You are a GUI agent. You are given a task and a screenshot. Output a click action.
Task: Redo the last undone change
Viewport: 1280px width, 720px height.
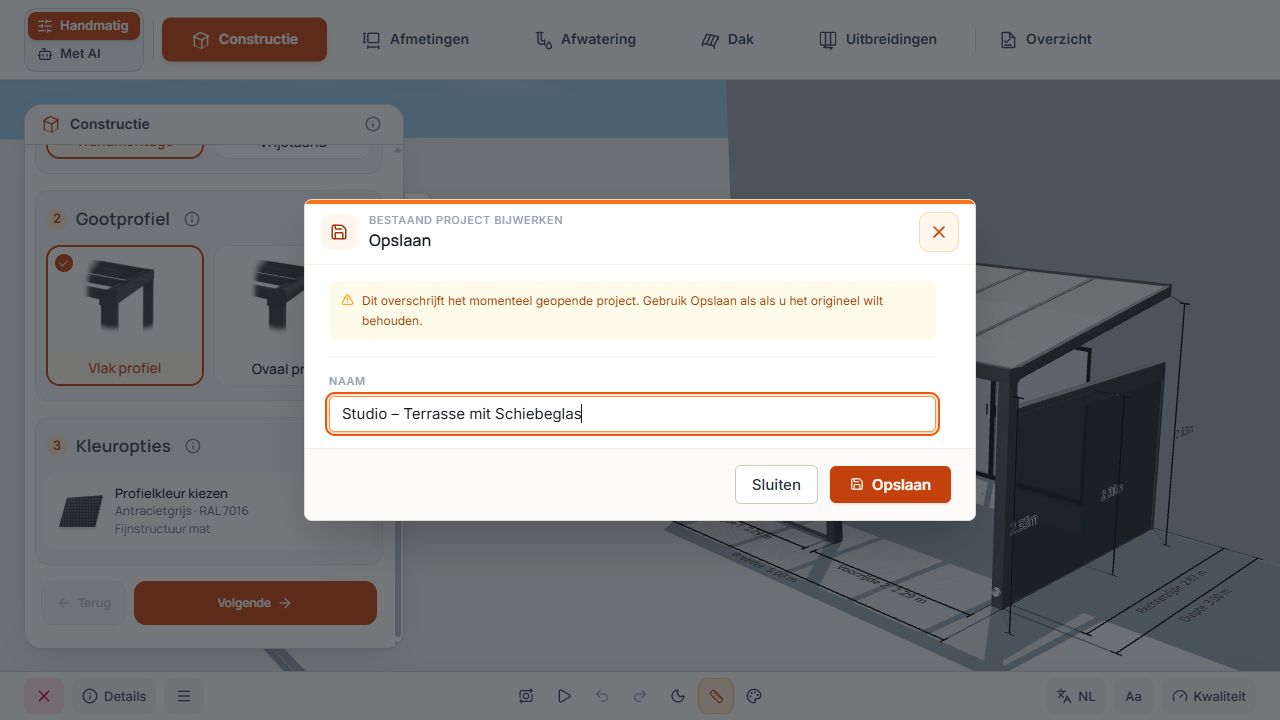point(640,696)
